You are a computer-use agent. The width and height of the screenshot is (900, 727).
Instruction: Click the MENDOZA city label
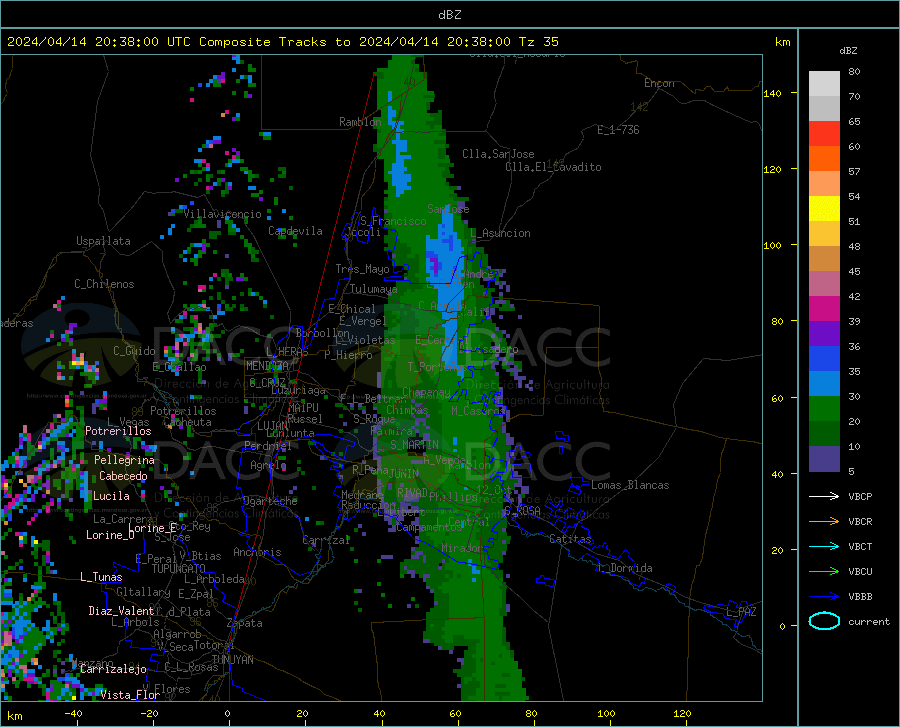tap(267, 366)
